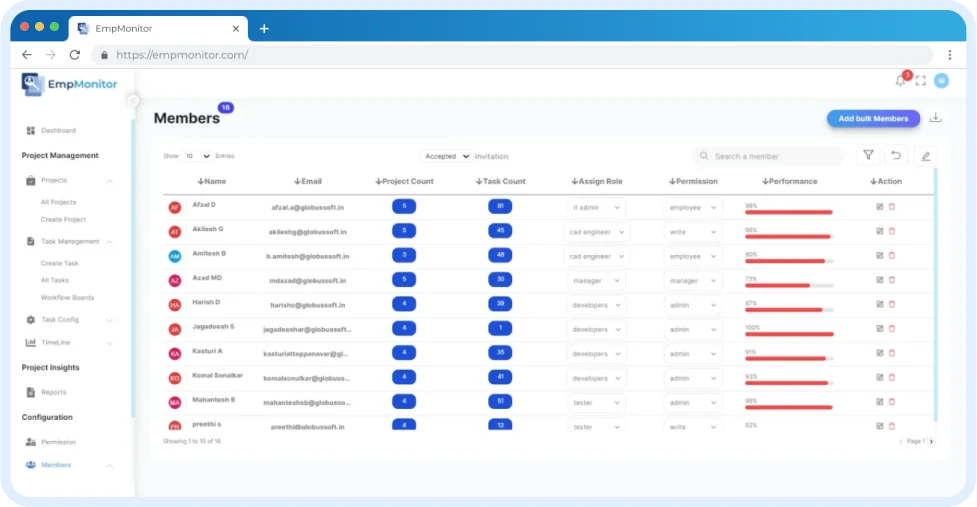Click the undo reset arrow icon
Screen dimensions: 977x507
[x=896, y=155]
